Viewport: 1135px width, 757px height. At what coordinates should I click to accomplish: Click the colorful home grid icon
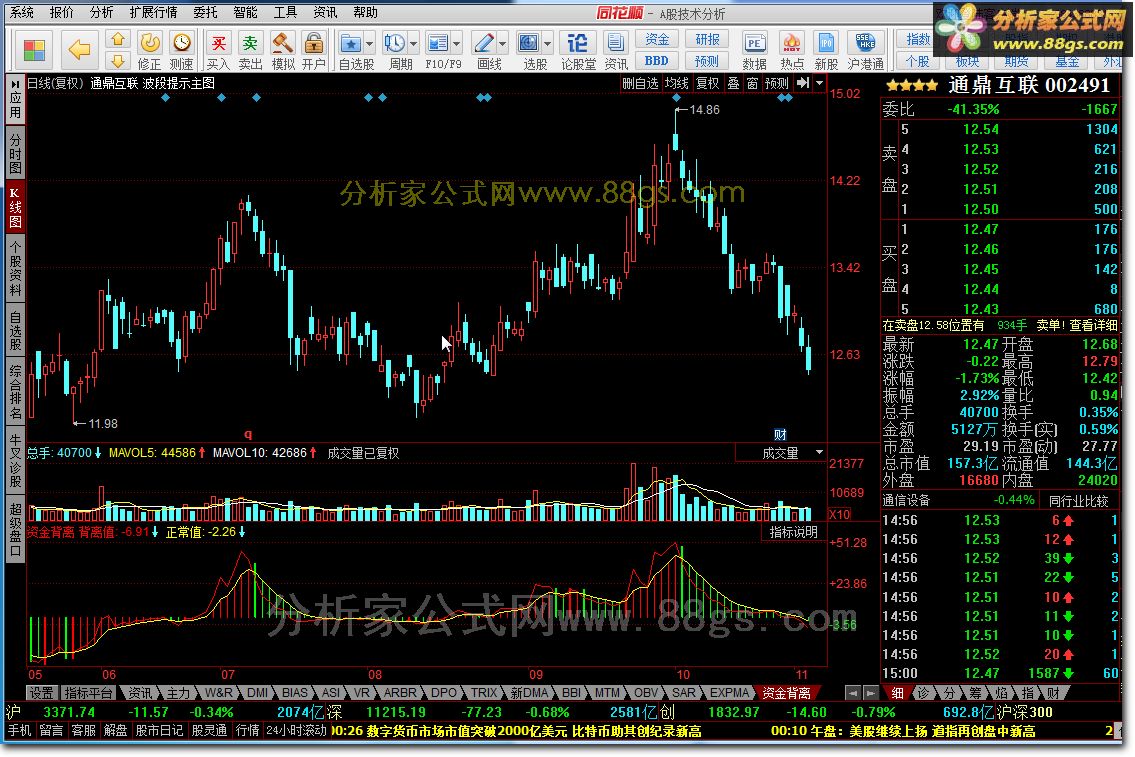coord(34,50)
